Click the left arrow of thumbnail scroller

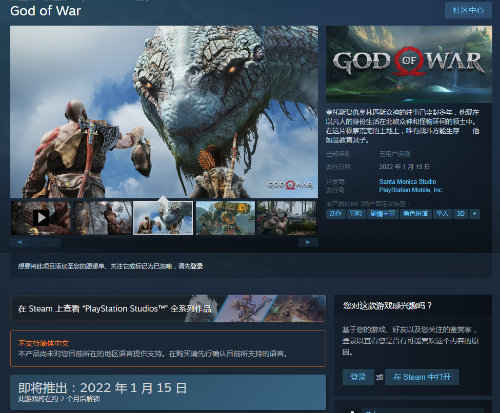click(20, 242)
